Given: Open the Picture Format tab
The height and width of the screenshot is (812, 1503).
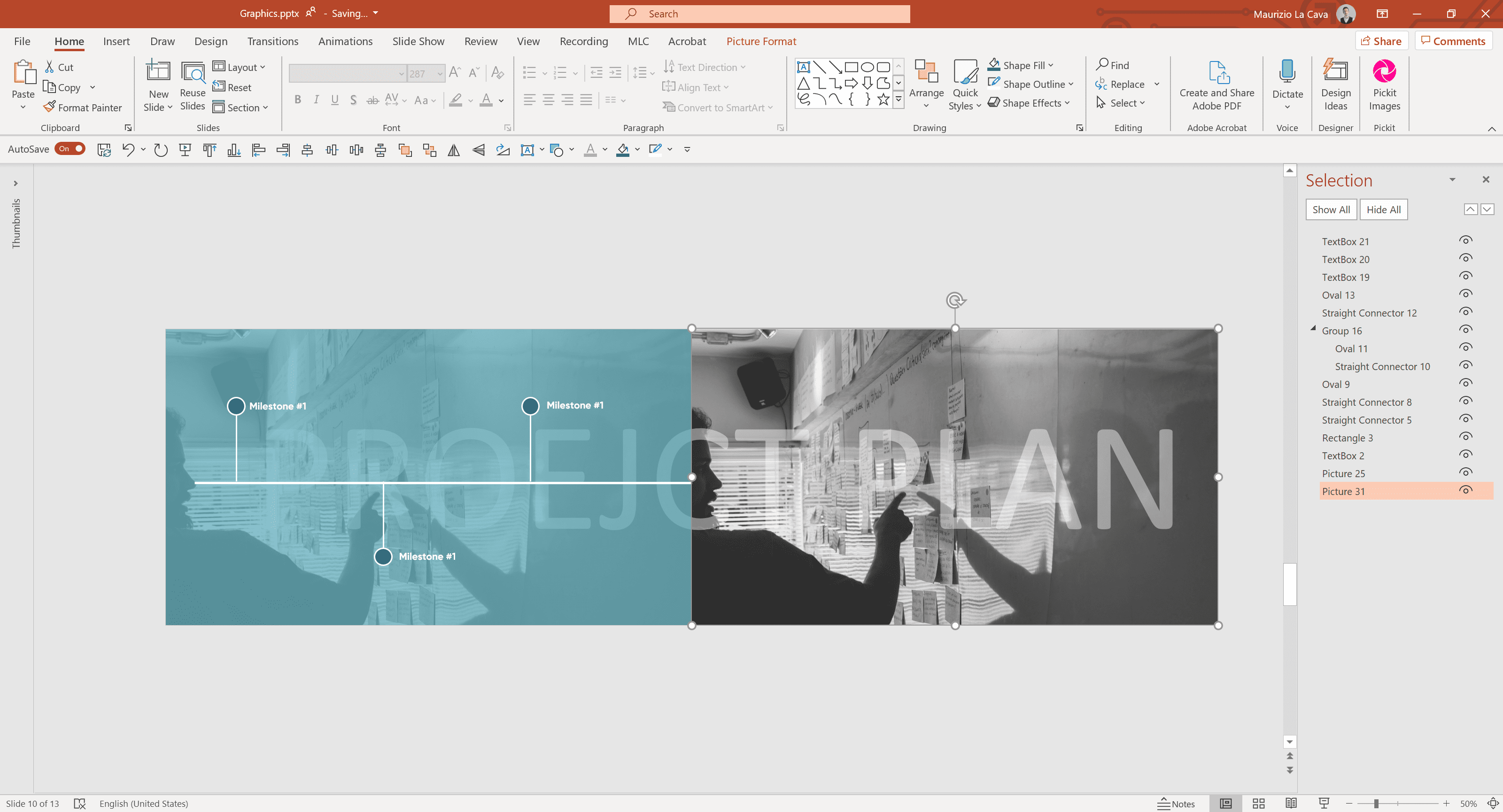Looking at the screenshot, I should point(761,41).
